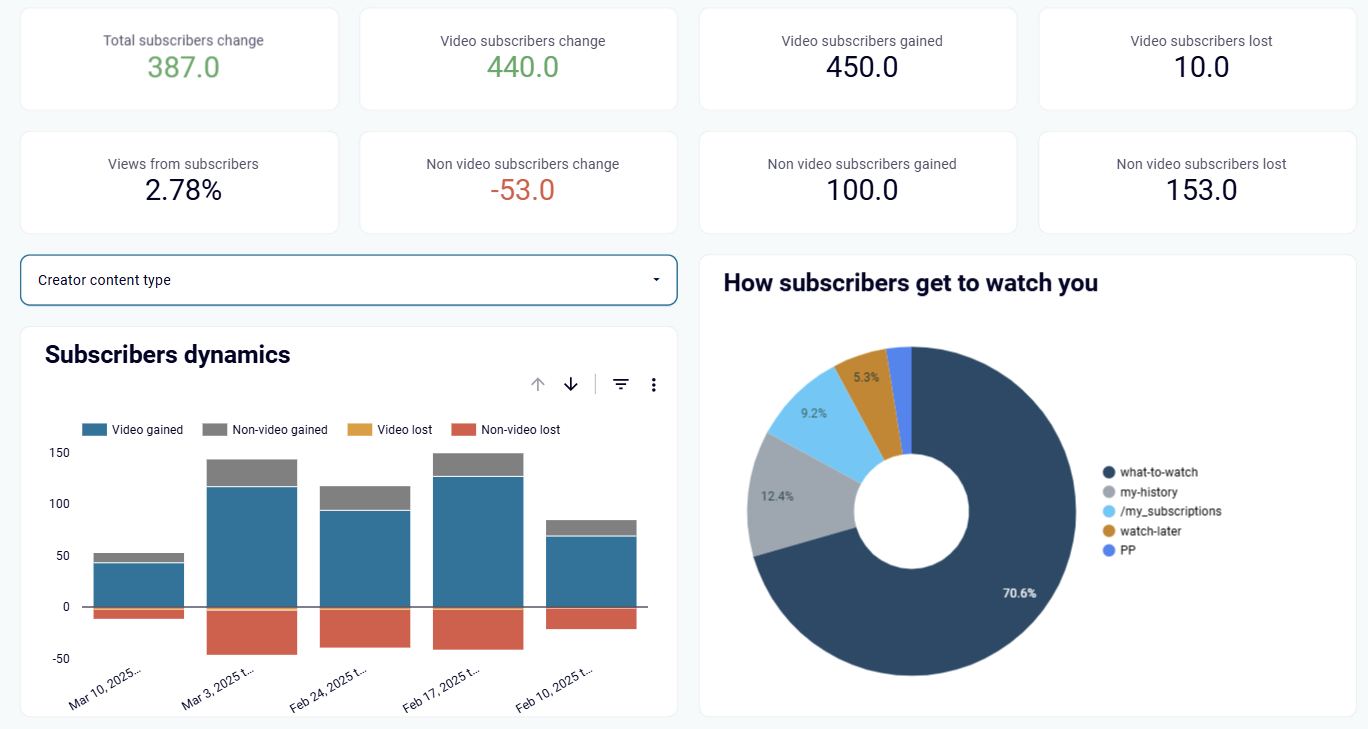The height and width of the screenshot is (729, 1368).
Task: Click the dropdown arrow in Creator content type
Action: point(656,280)
